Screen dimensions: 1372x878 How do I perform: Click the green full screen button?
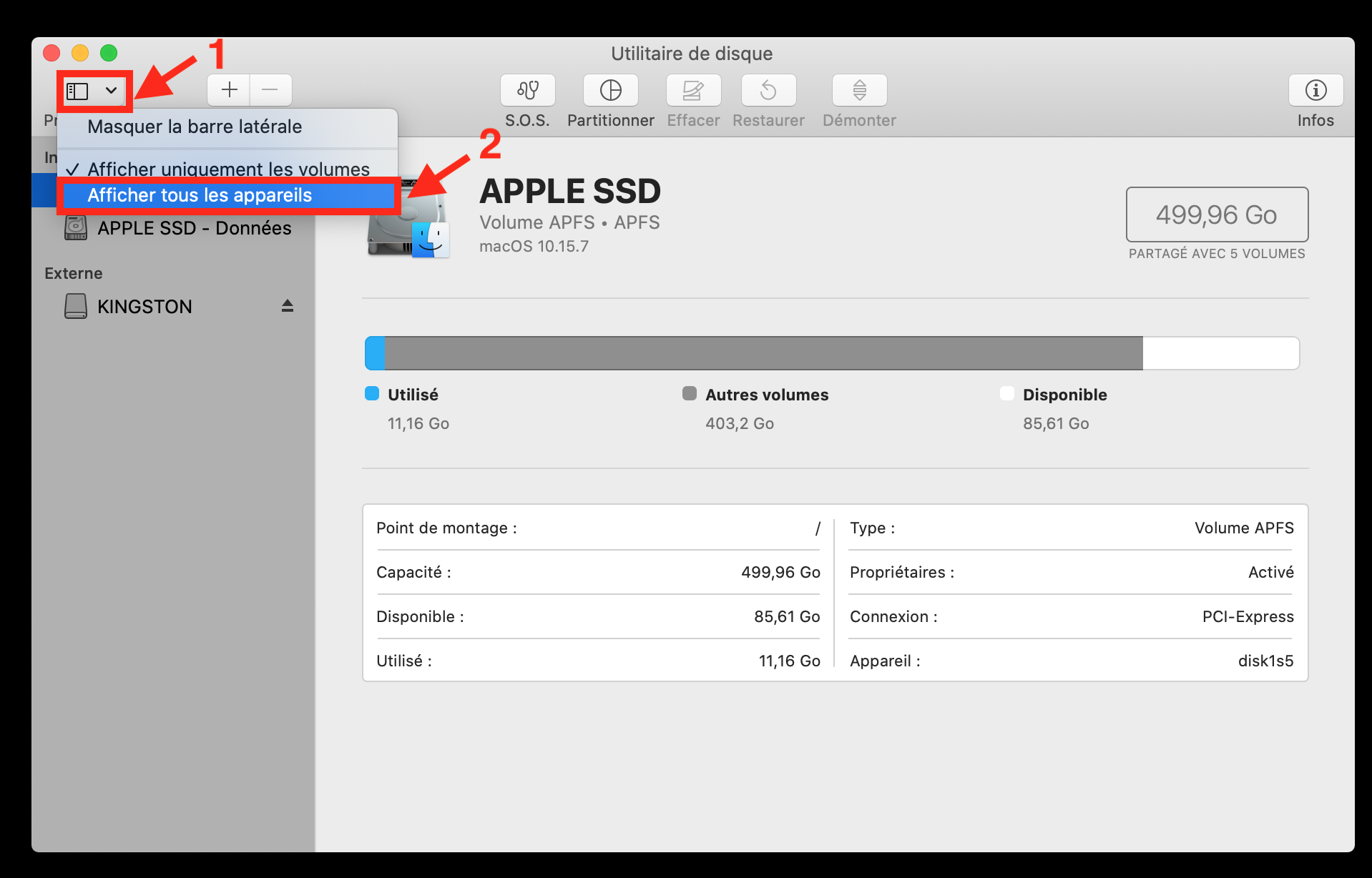pos(109,53)
